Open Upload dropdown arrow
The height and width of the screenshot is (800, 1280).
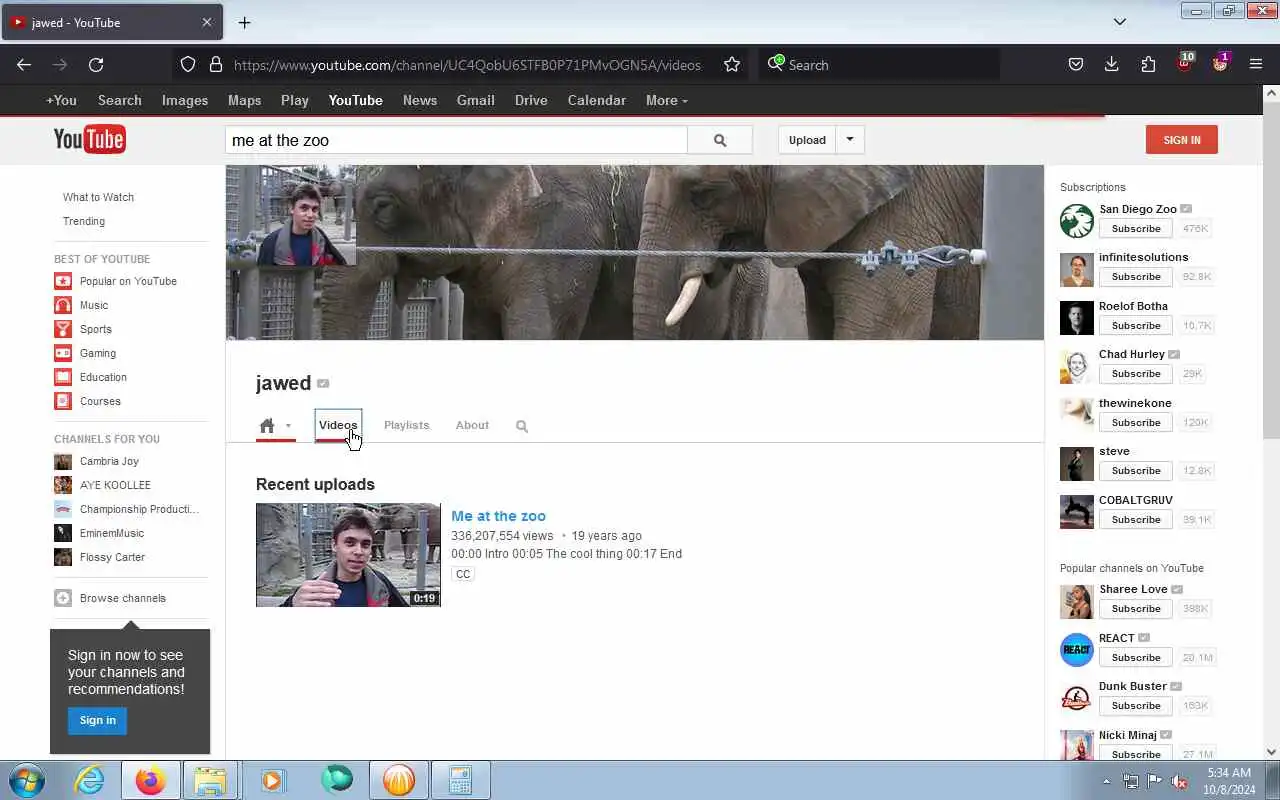pos(850,140)
